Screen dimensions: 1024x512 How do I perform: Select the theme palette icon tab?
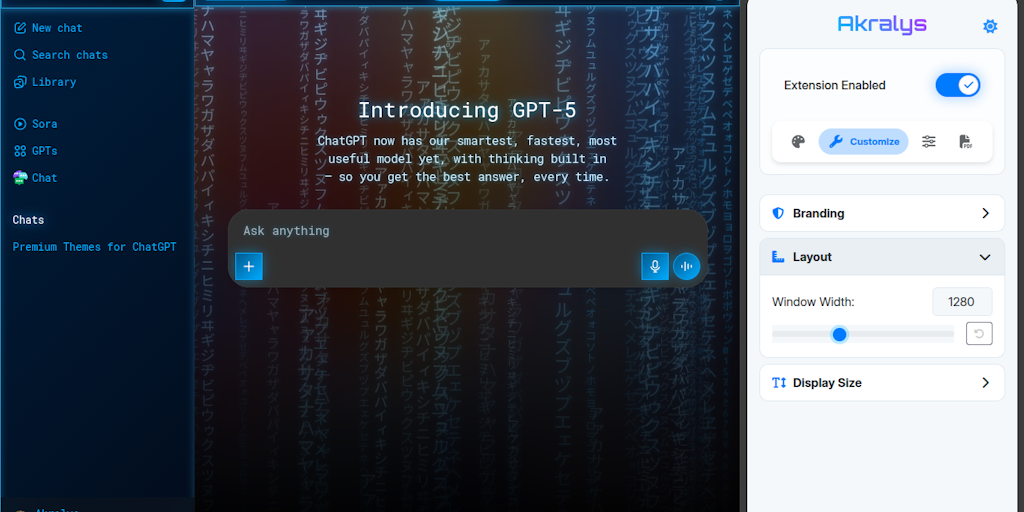[798, 142]
